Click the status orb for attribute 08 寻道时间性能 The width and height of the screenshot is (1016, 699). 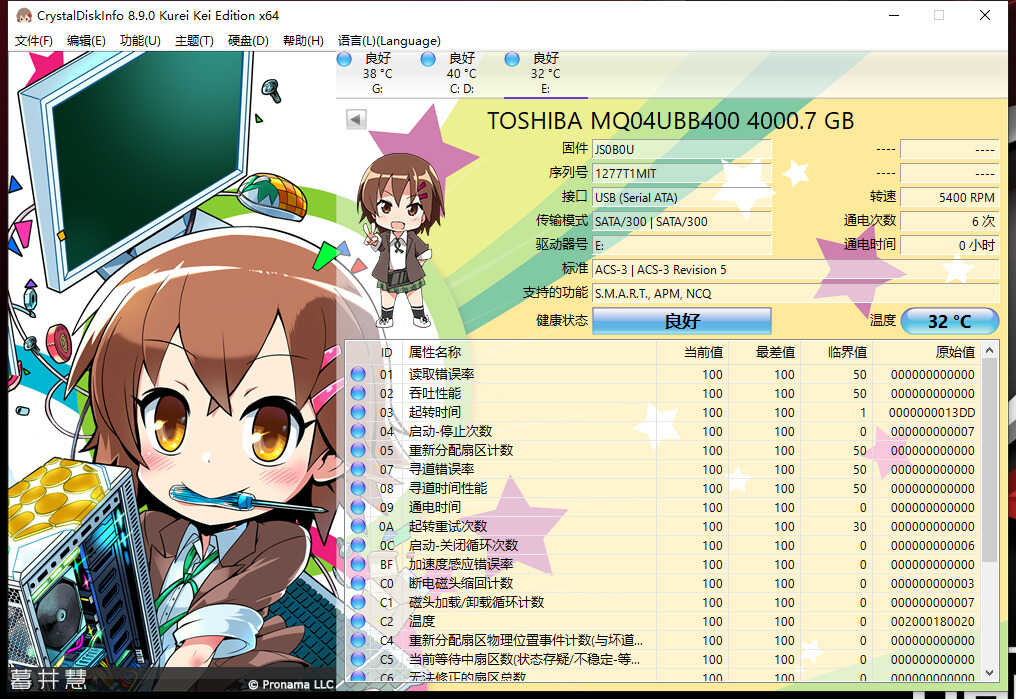[358, 488]
